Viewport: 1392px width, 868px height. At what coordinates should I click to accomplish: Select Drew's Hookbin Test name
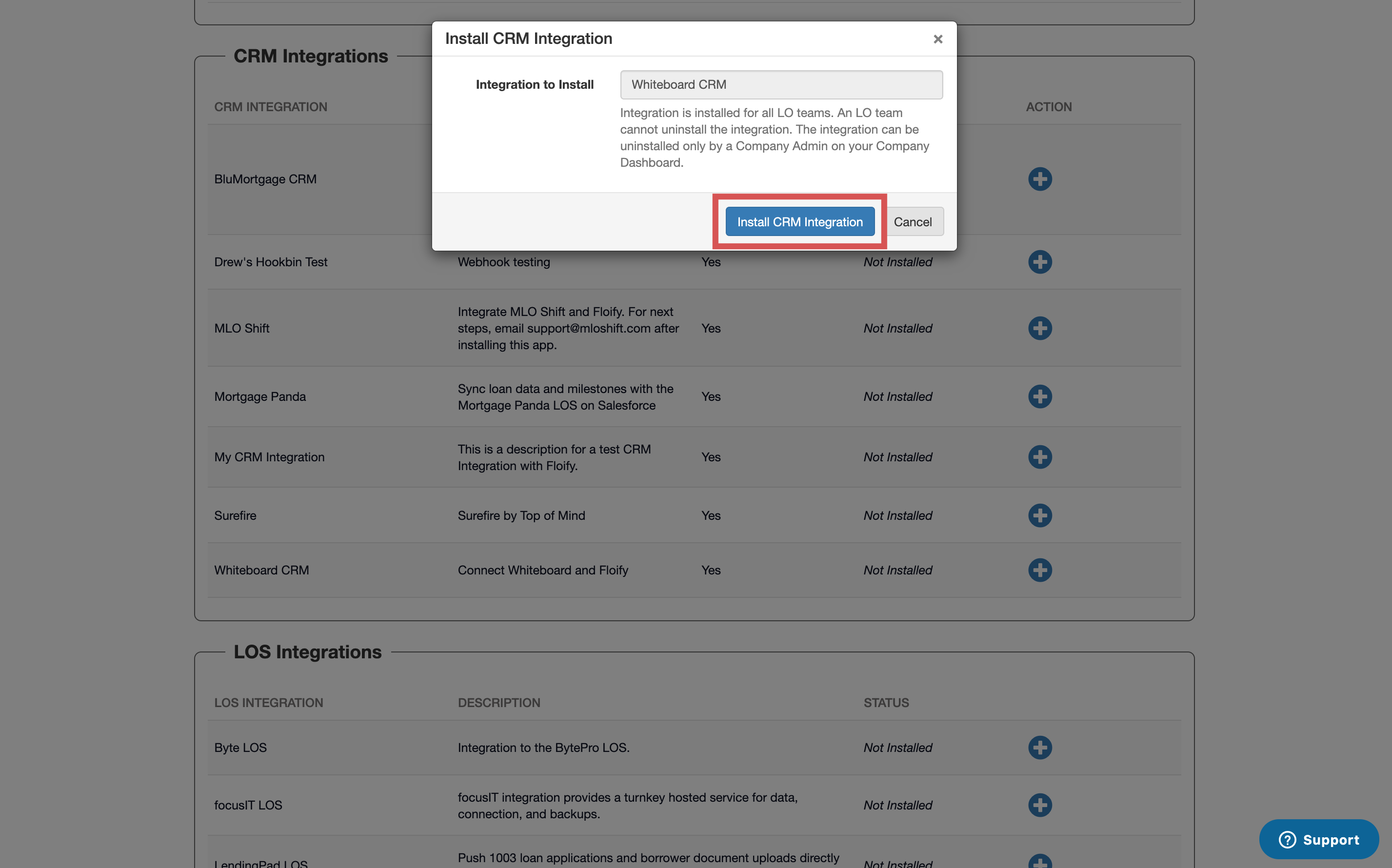click(271, 262)
